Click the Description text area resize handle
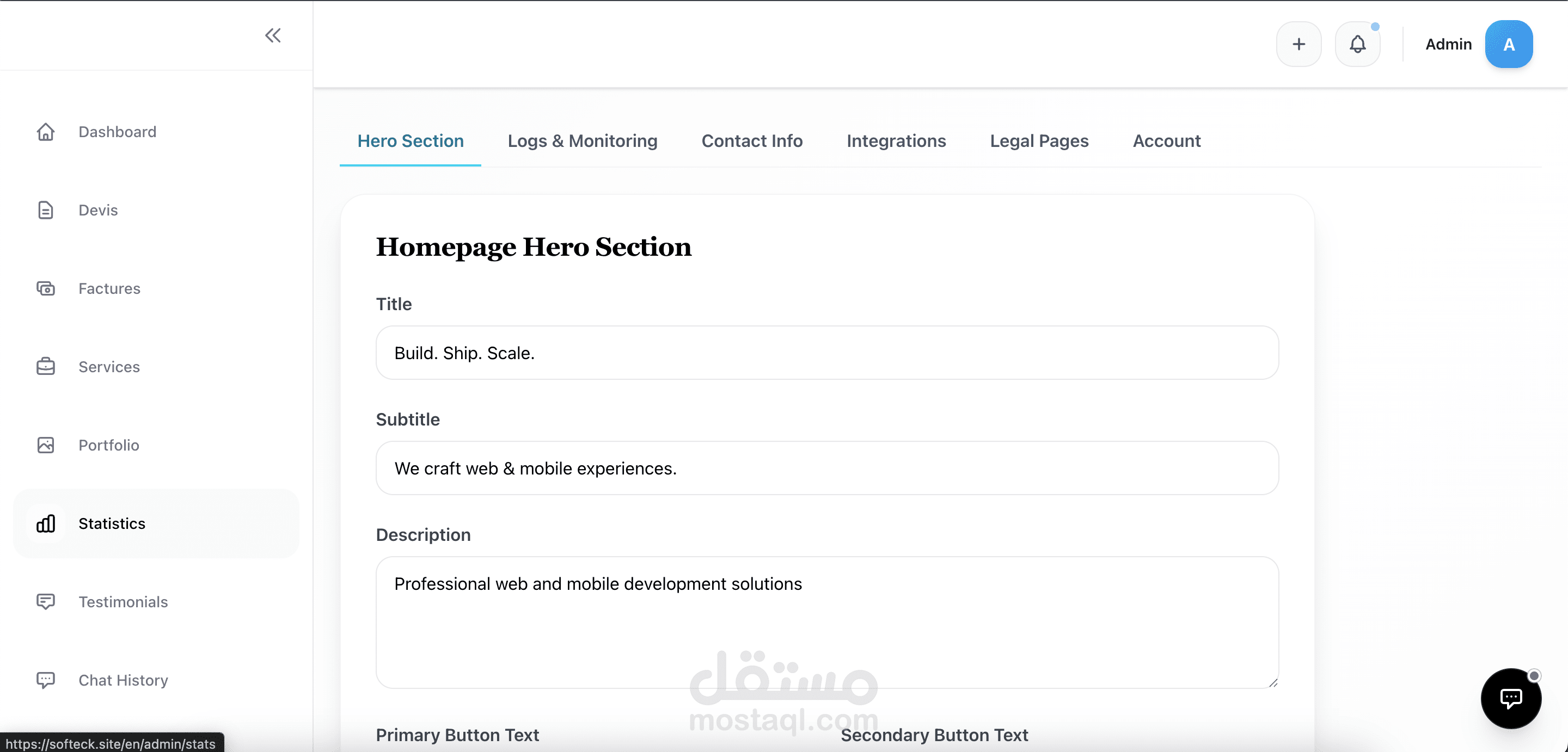The image size is (1568, 752). (x=1273, y=683)
